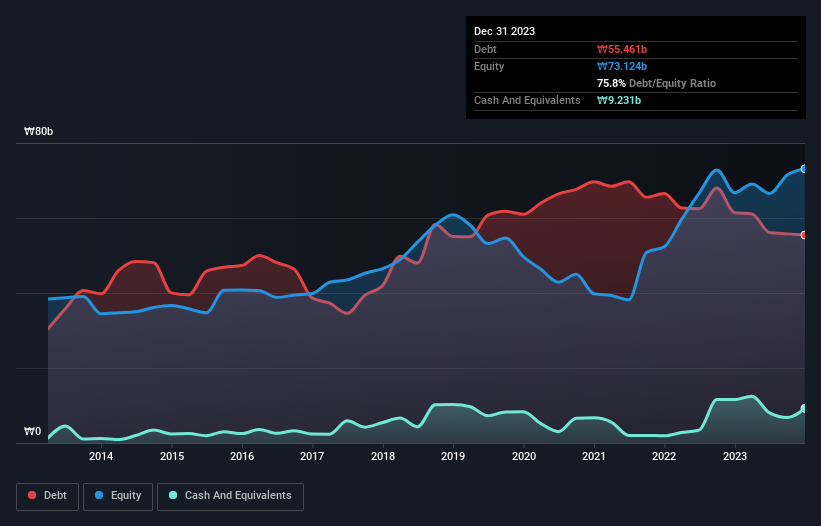Click the ₩55.461b debt value

click(622, 49)
